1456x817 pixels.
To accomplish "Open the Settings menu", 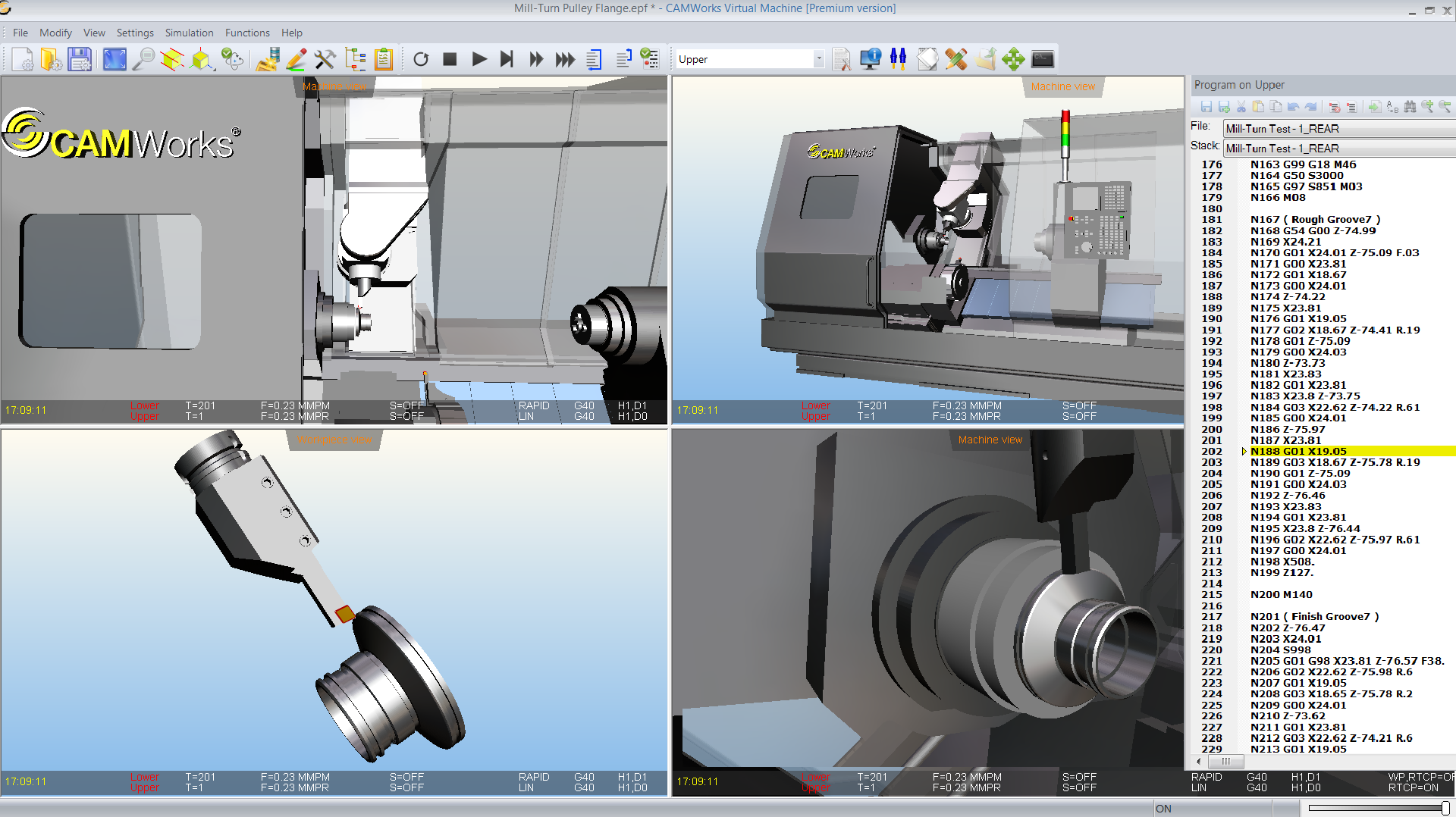I will click(x=135, y=33).
